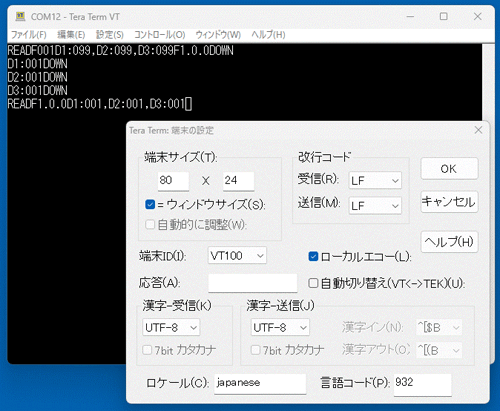Maximize the Tera Term window
Image resolution: width=500 pixels, height=411 pixels.
tap(444, 16)
